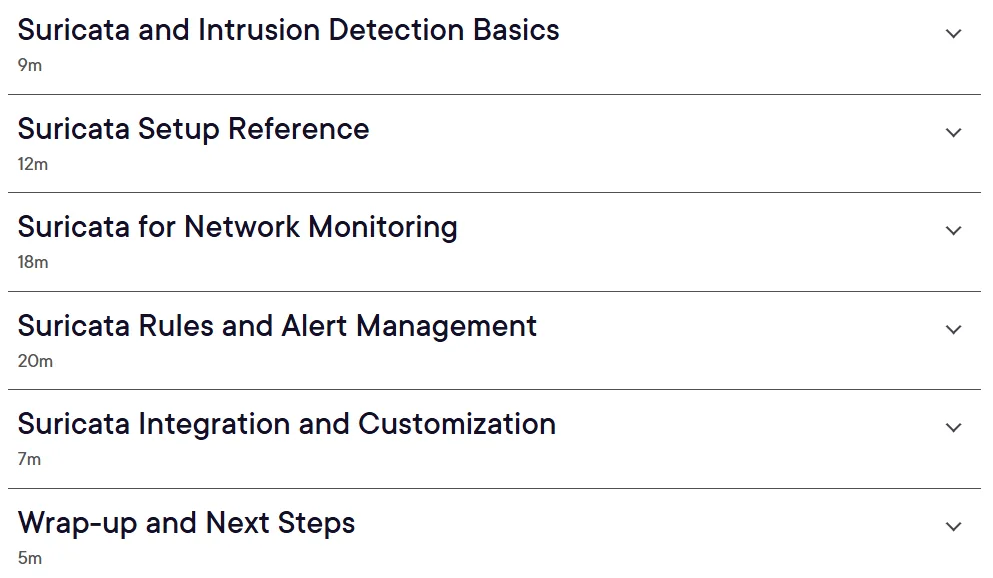This screenshot has height=578, width=993.
Task: Click the 12m duration under Setup Reference
Action: click(32, 164)
